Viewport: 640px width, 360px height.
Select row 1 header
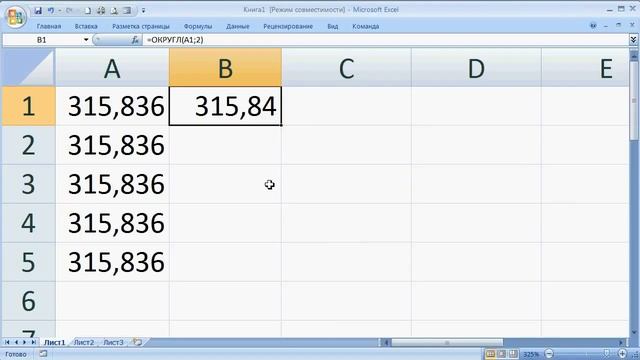[x=29, y=106]
